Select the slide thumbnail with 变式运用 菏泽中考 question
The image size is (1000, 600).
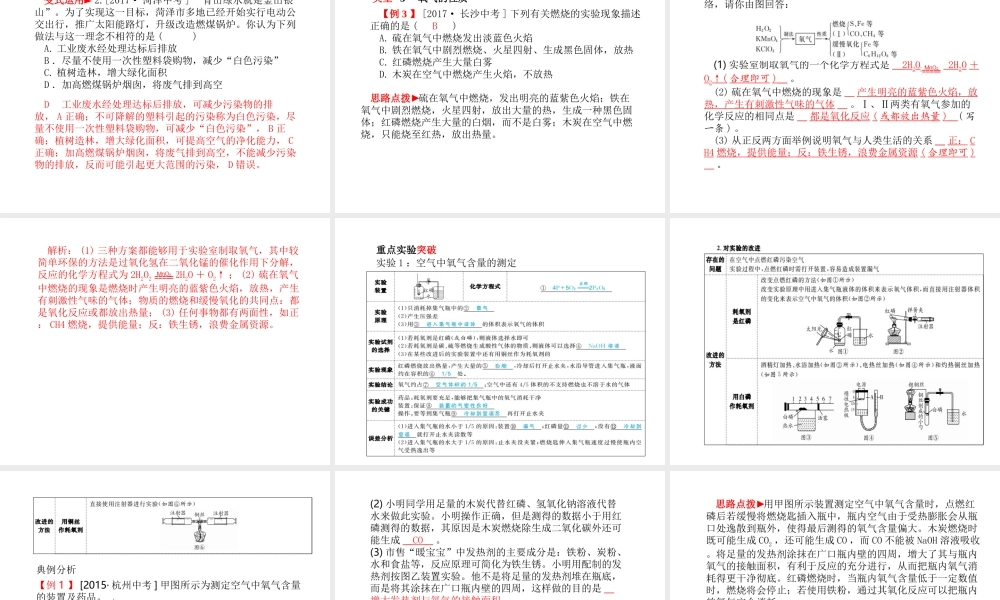[165, 106]
